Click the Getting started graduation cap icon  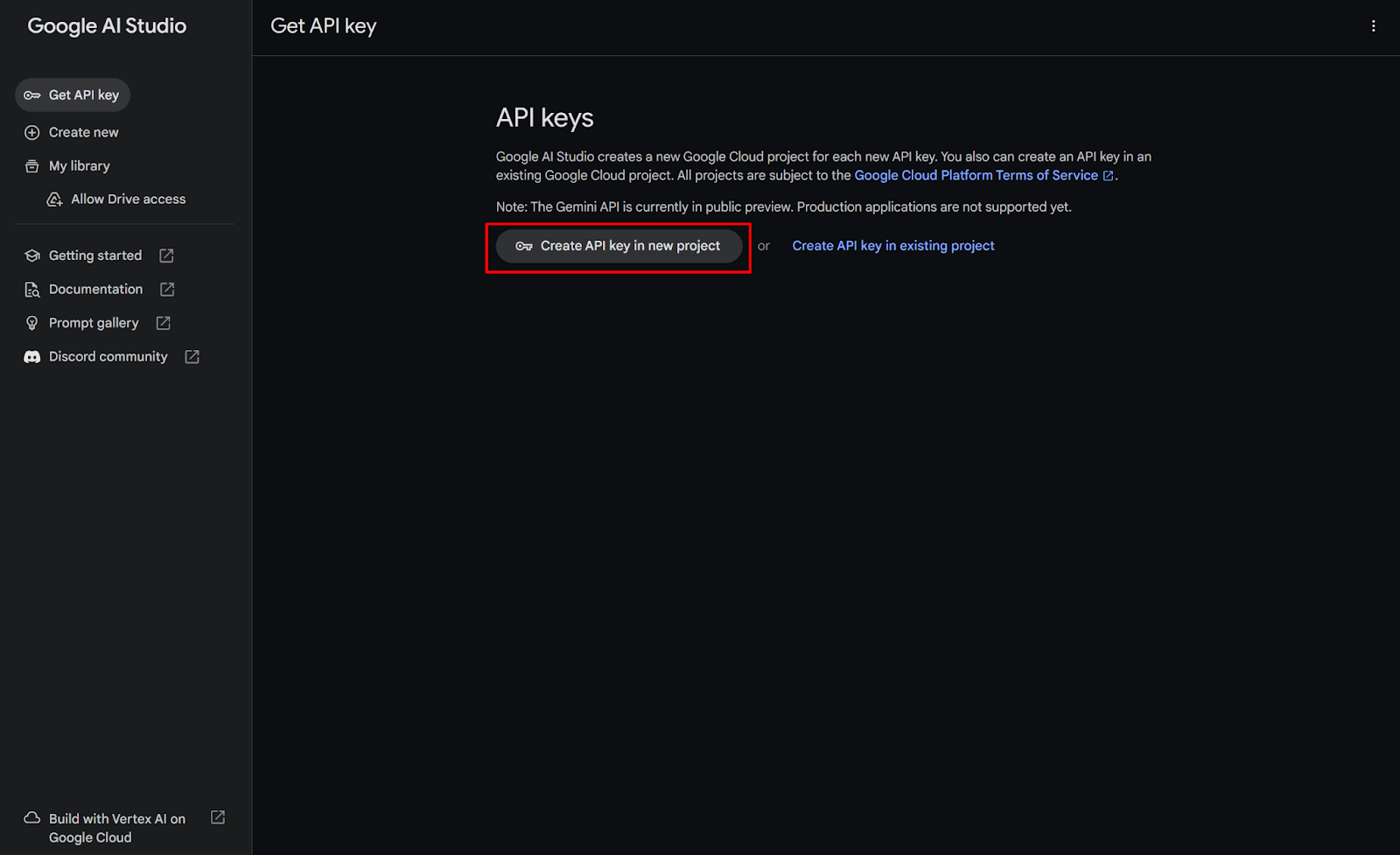tap(32, 256)
